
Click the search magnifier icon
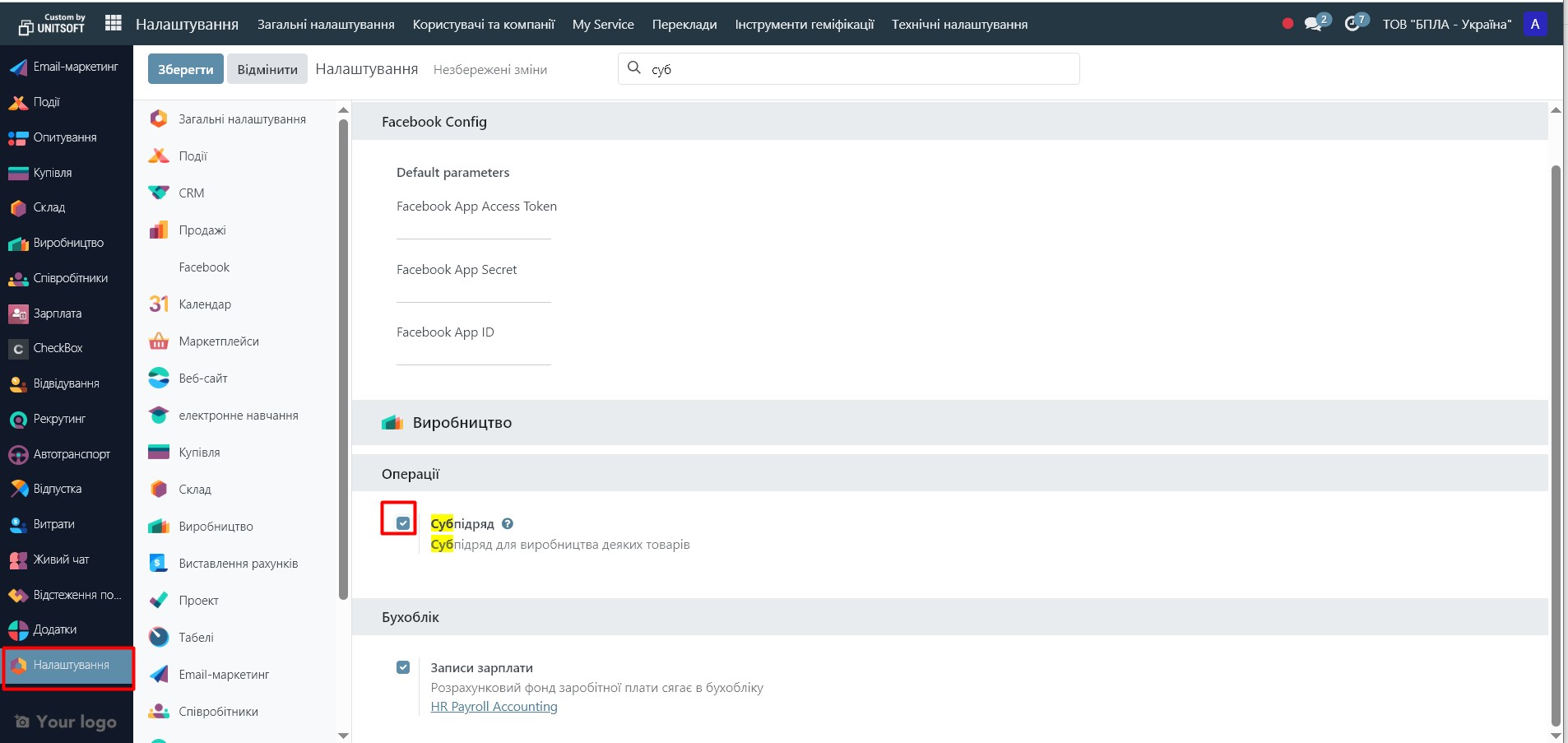(x=634, y=68)
